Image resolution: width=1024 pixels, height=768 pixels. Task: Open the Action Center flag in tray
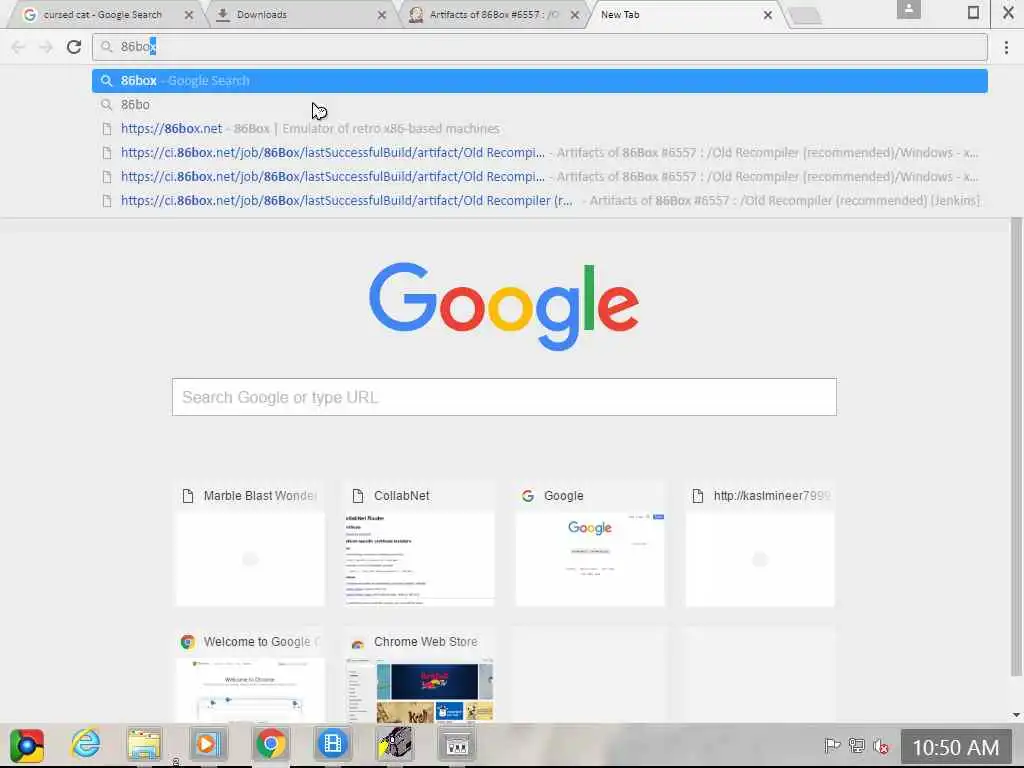click(832, 746)
